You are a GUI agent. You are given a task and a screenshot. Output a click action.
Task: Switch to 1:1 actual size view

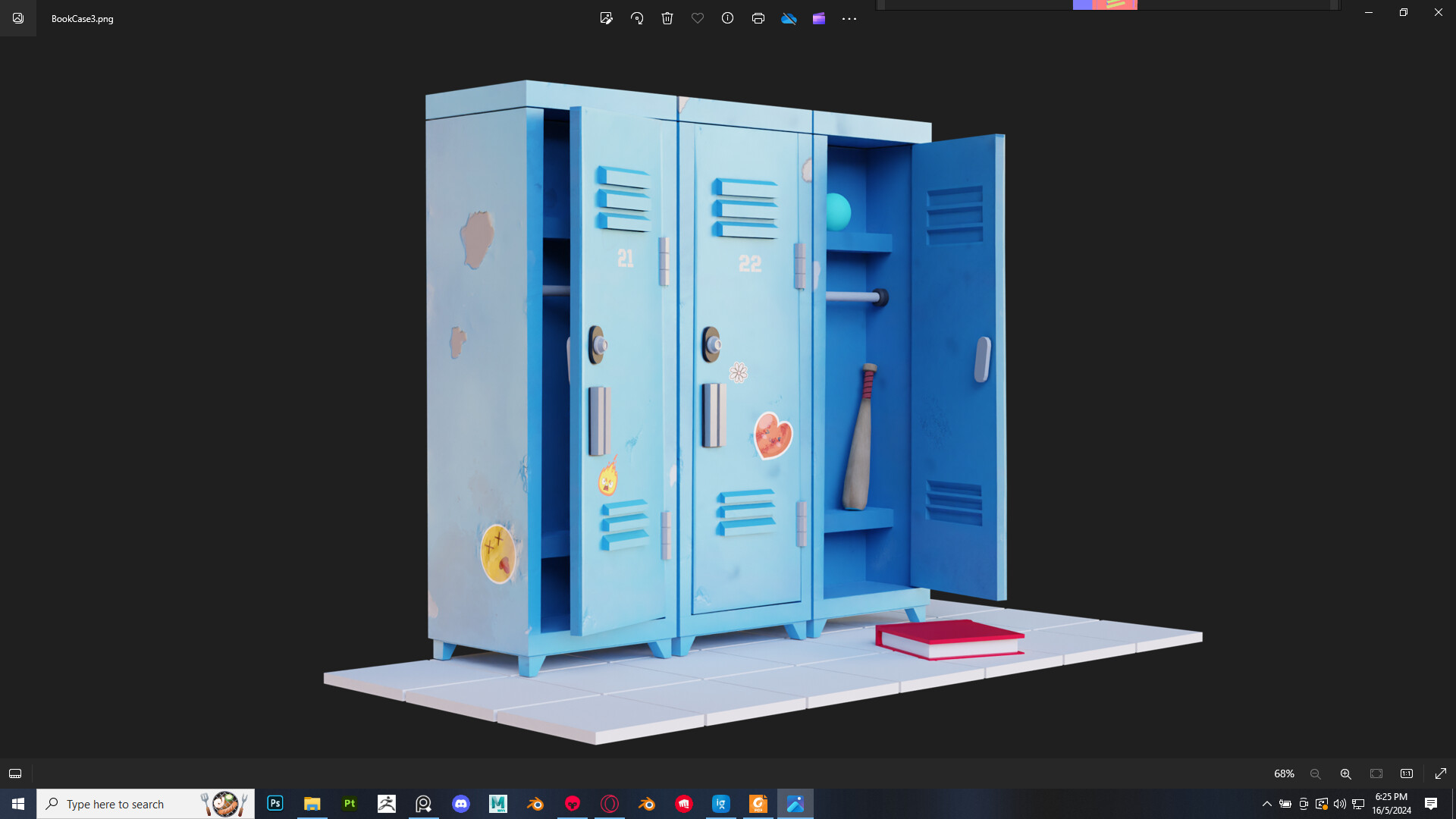tap(1407, 773)
